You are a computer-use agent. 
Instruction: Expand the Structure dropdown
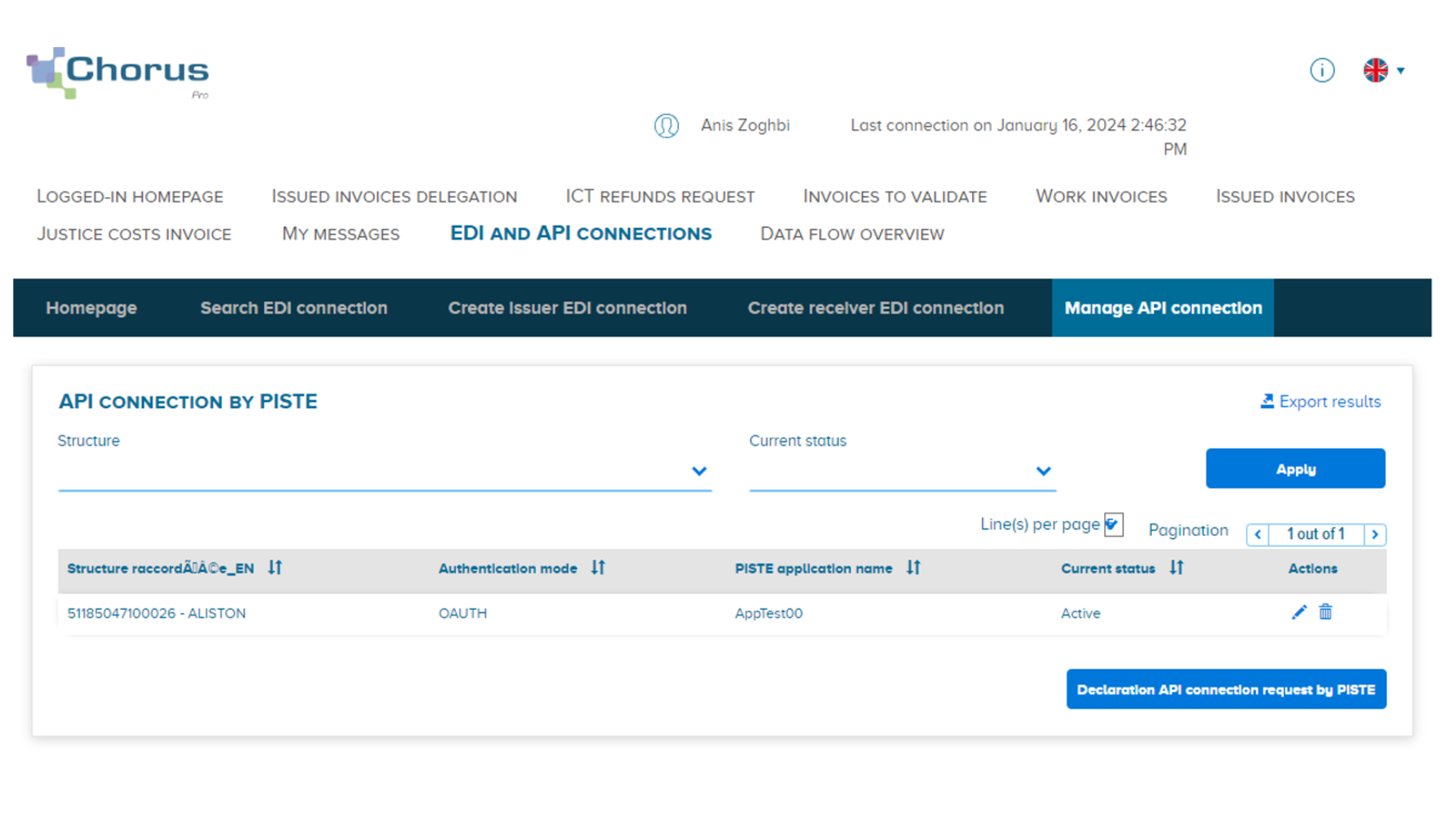coord(698,471)
